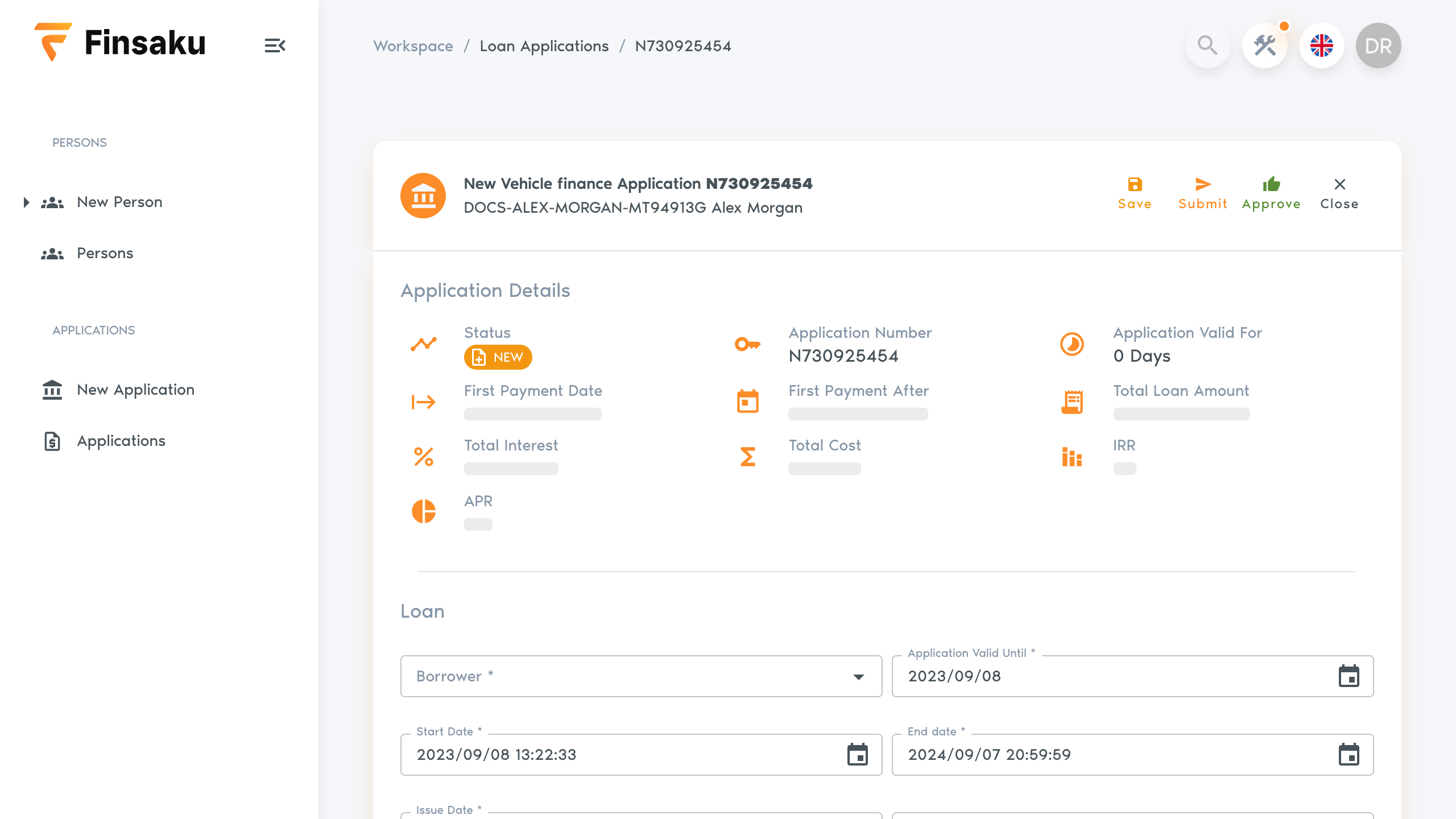Collapse the sidebar menu icon
1456x819 pixels.
click(x=275, y=45)
